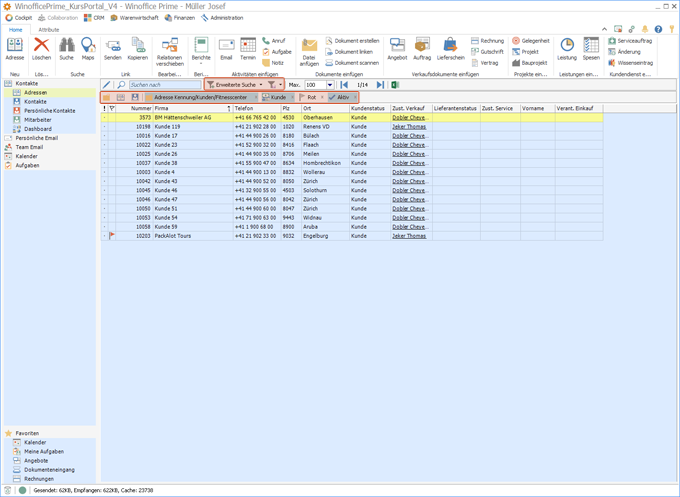
Task: Open the Dobler Cheve link for BM Hättenschweiler
Action: 409,117
